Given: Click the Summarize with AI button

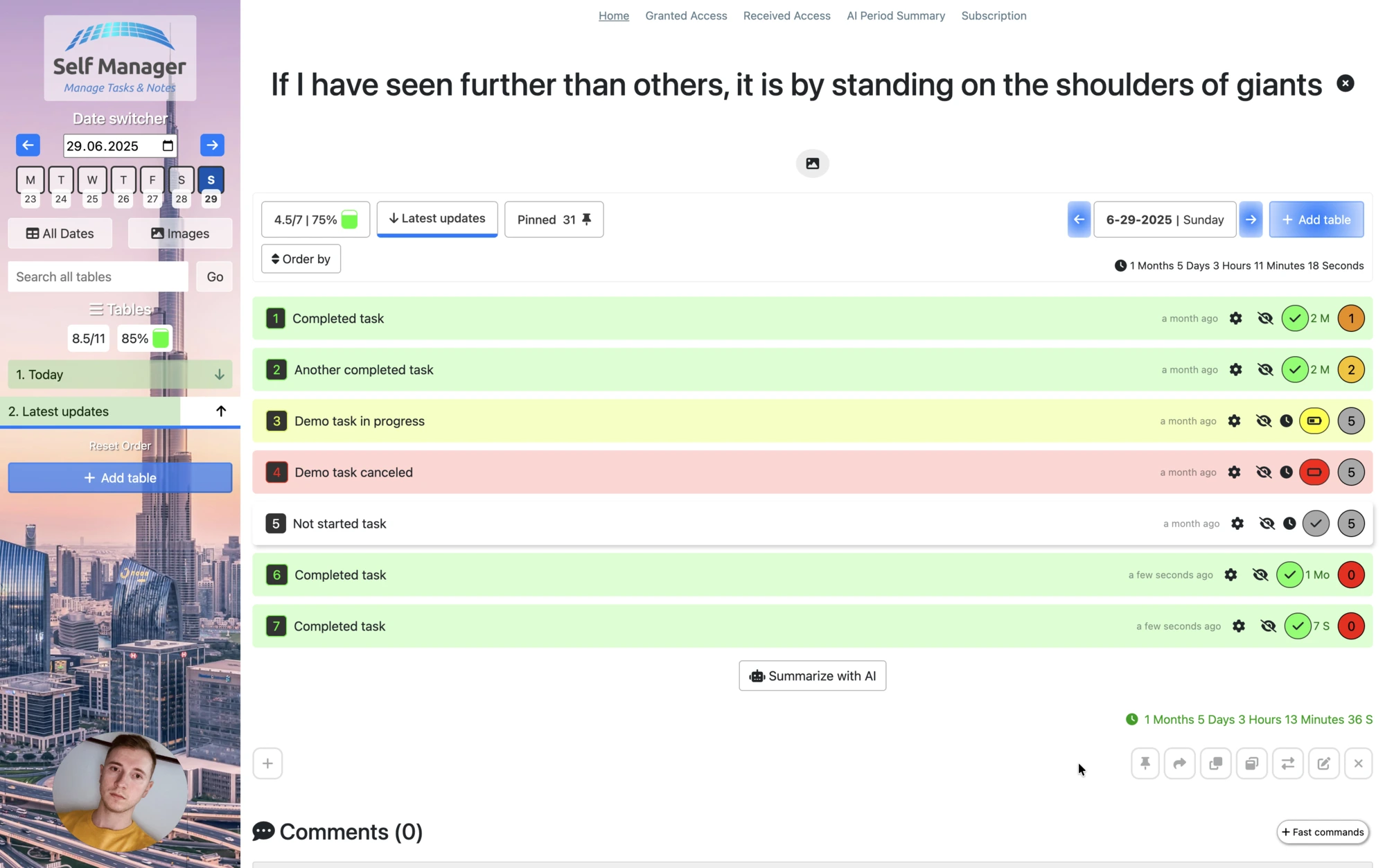Looking at the screenshot, I should [812, 675].
